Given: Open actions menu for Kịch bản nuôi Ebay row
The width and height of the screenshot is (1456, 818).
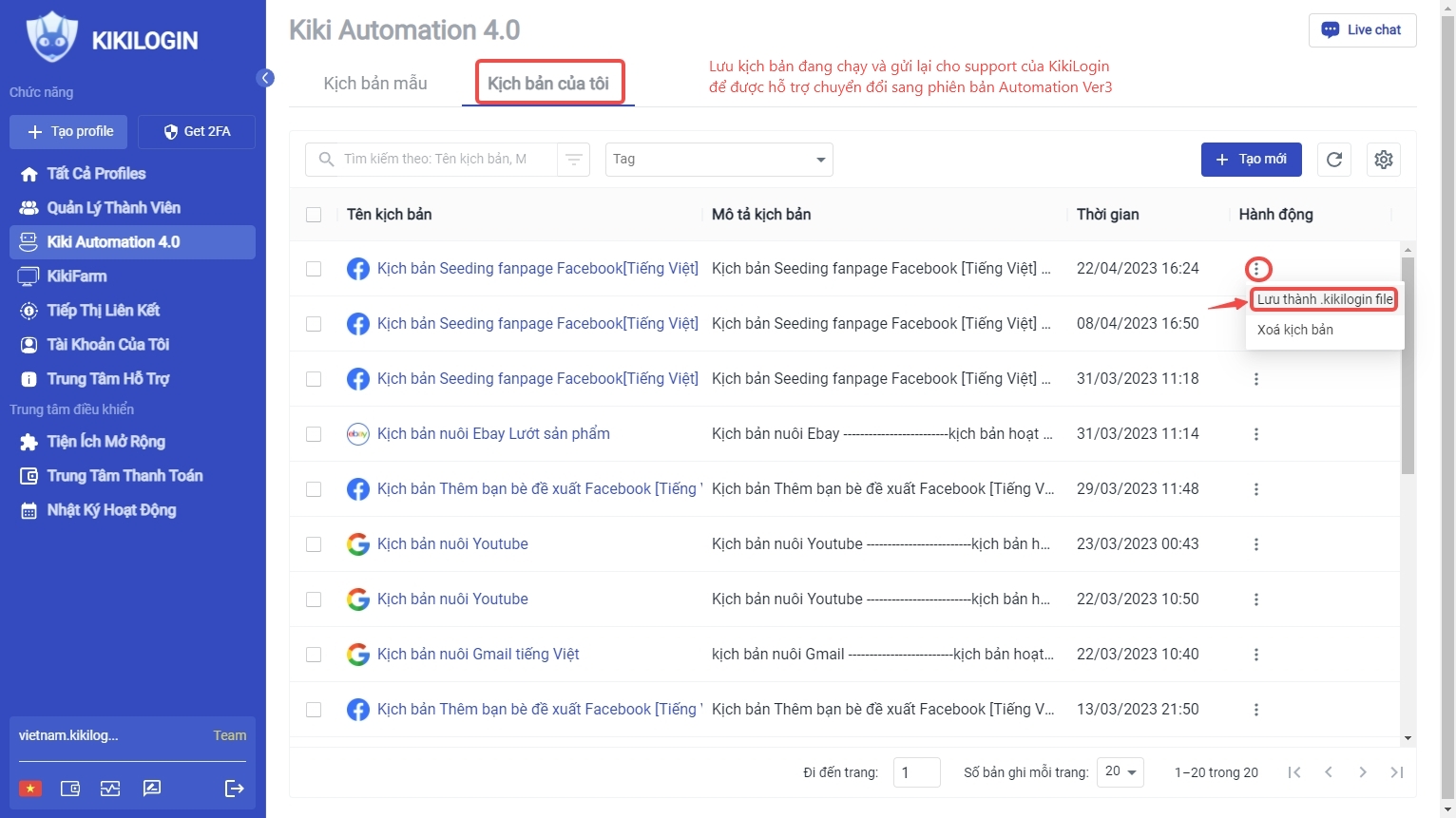Looking at the screenshot, I should click(1256, 434).
